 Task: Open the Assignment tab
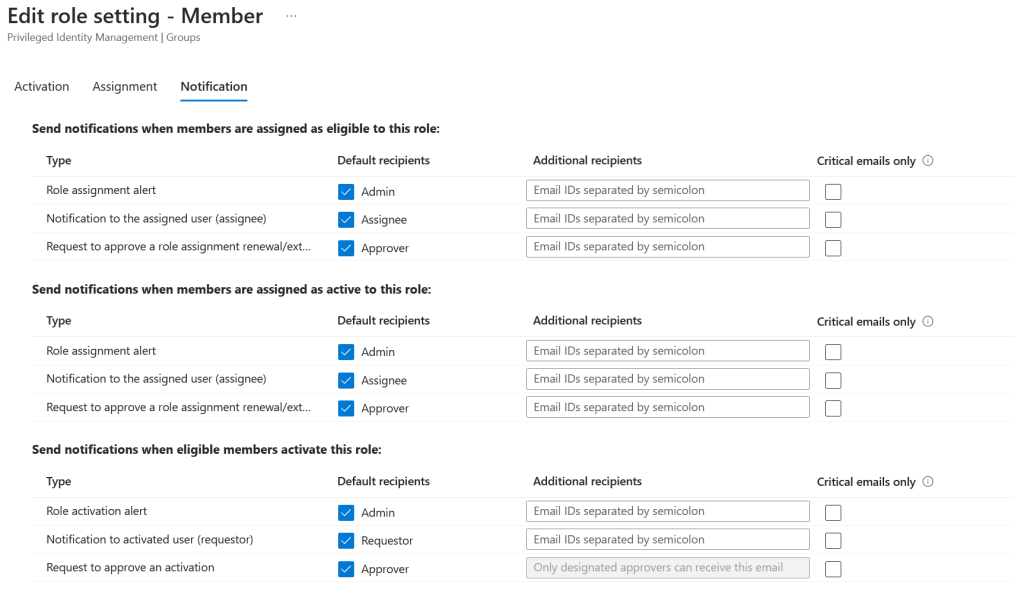point(125,87)
